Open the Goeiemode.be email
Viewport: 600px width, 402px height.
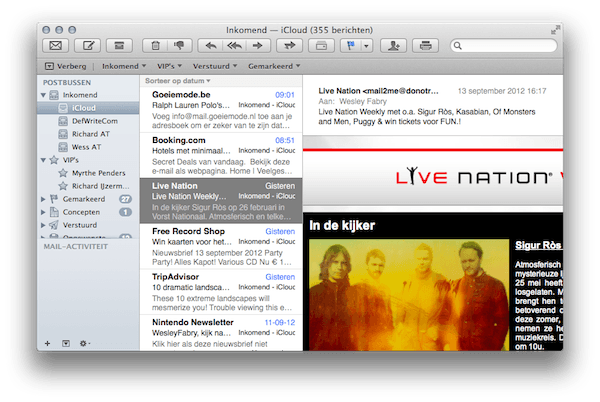[x=221, y=110]
